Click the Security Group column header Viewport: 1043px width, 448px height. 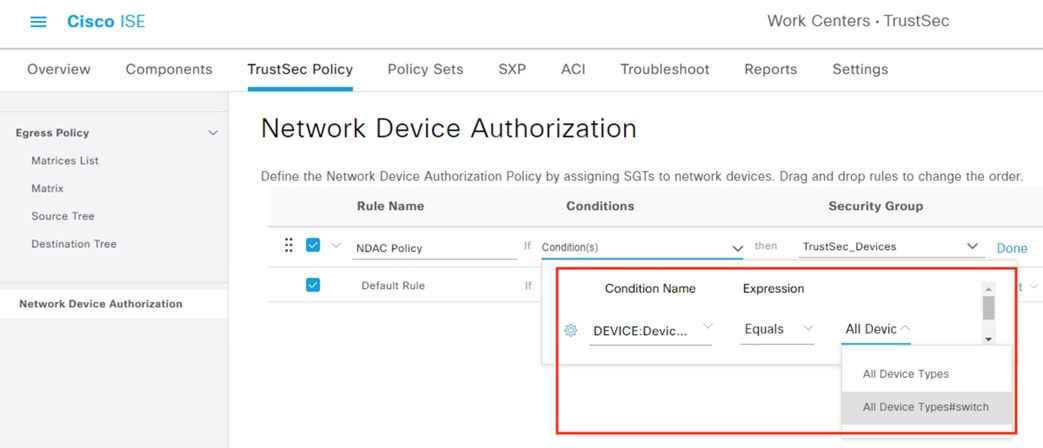[x=875, y=206]
